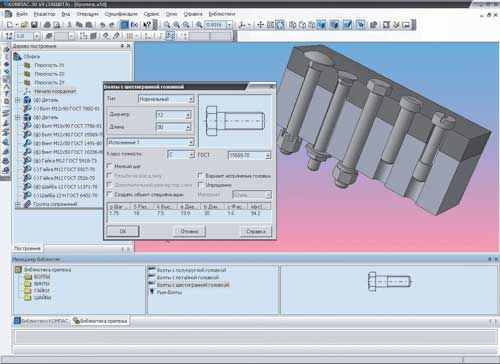The image size is (500, 364).
Task: Click the Redo arrow icon
Action: tap(112, 24)
